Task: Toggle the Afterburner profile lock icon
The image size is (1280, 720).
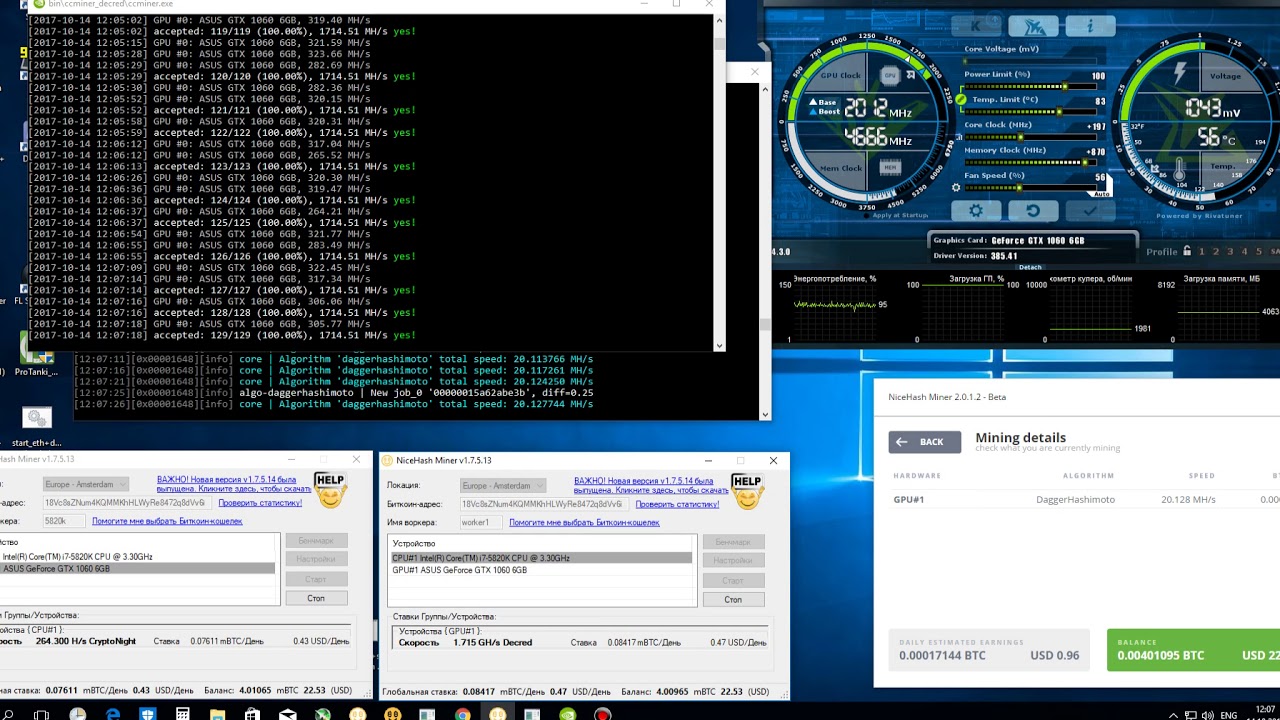Action: pyautogui.click(x=1187, y=251)
